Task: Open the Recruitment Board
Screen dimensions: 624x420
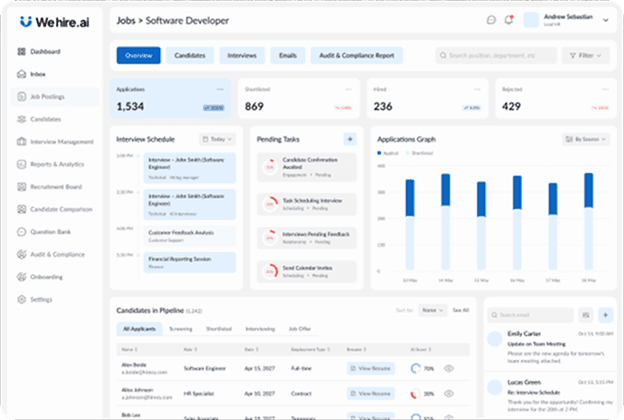Action: pos(49,187)
